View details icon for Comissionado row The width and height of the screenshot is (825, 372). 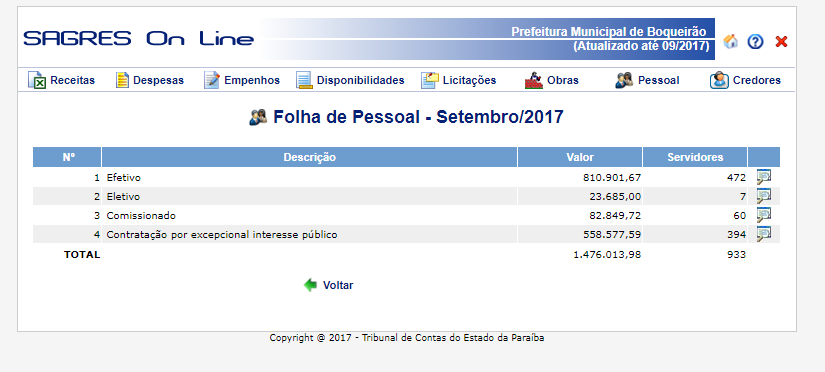click(763, 215)
